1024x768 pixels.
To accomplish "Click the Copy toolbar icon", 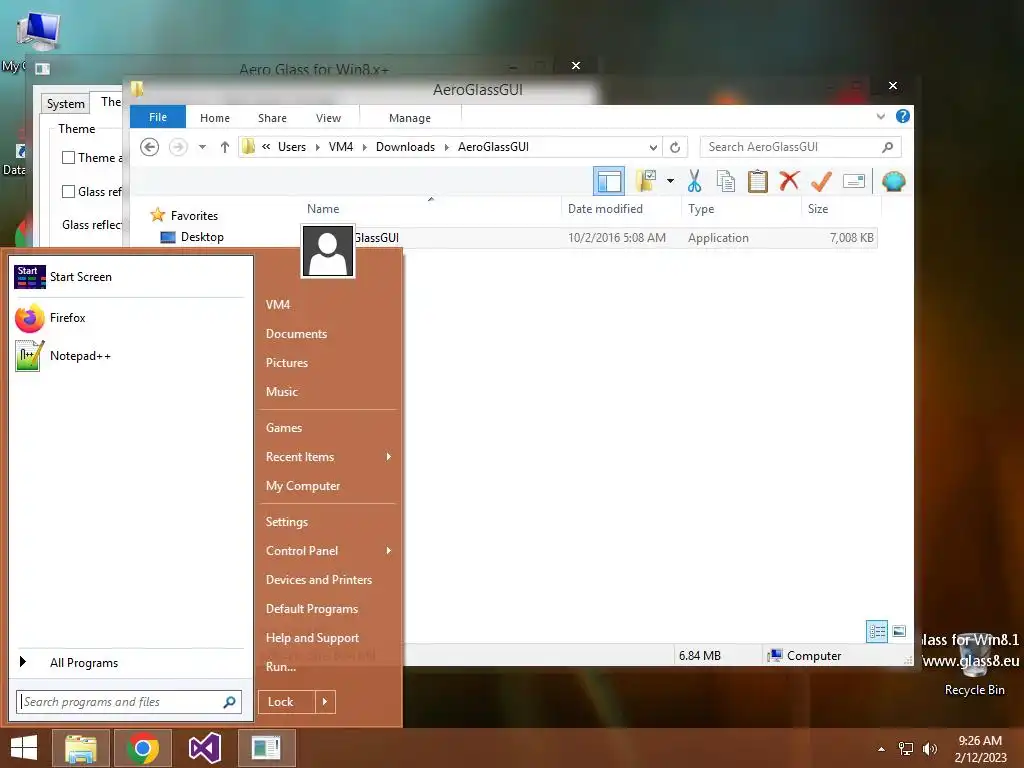I will click(726, 181).
